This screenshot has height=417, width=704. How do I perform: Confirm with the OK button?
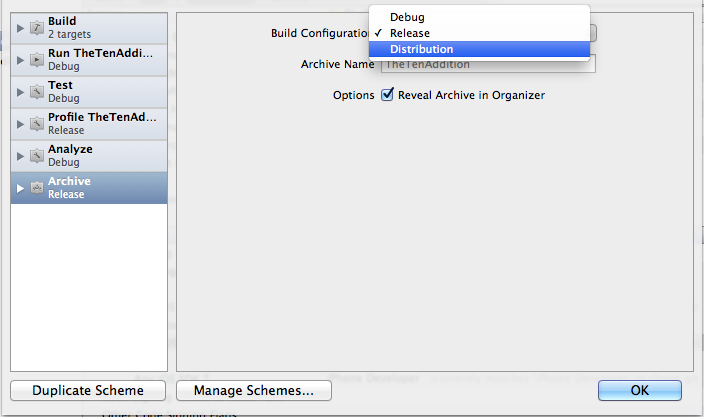[640, 391]
